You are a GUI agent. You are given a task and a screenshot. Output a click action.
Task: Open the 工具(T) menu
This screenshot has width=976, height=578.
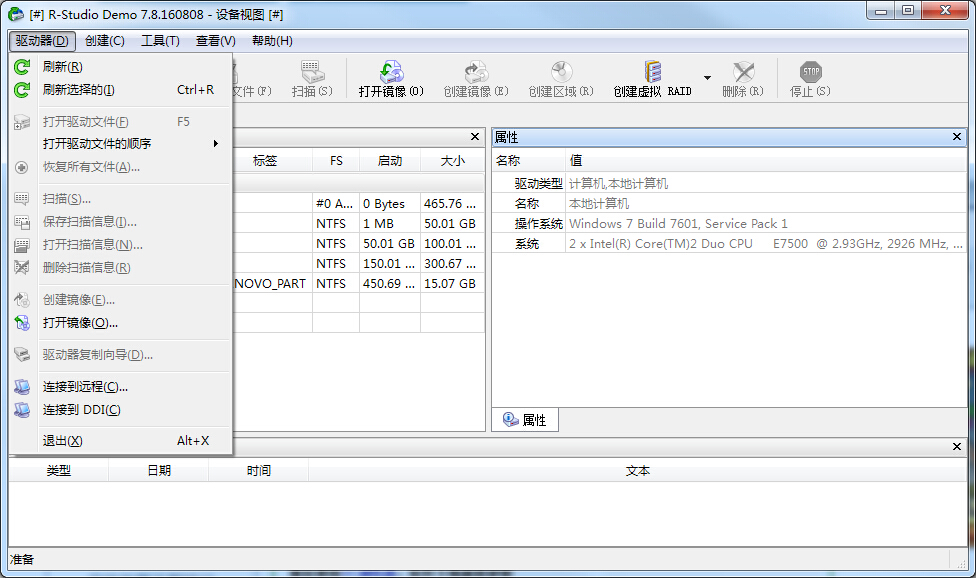pyautogui.click(x=159, y=40)
